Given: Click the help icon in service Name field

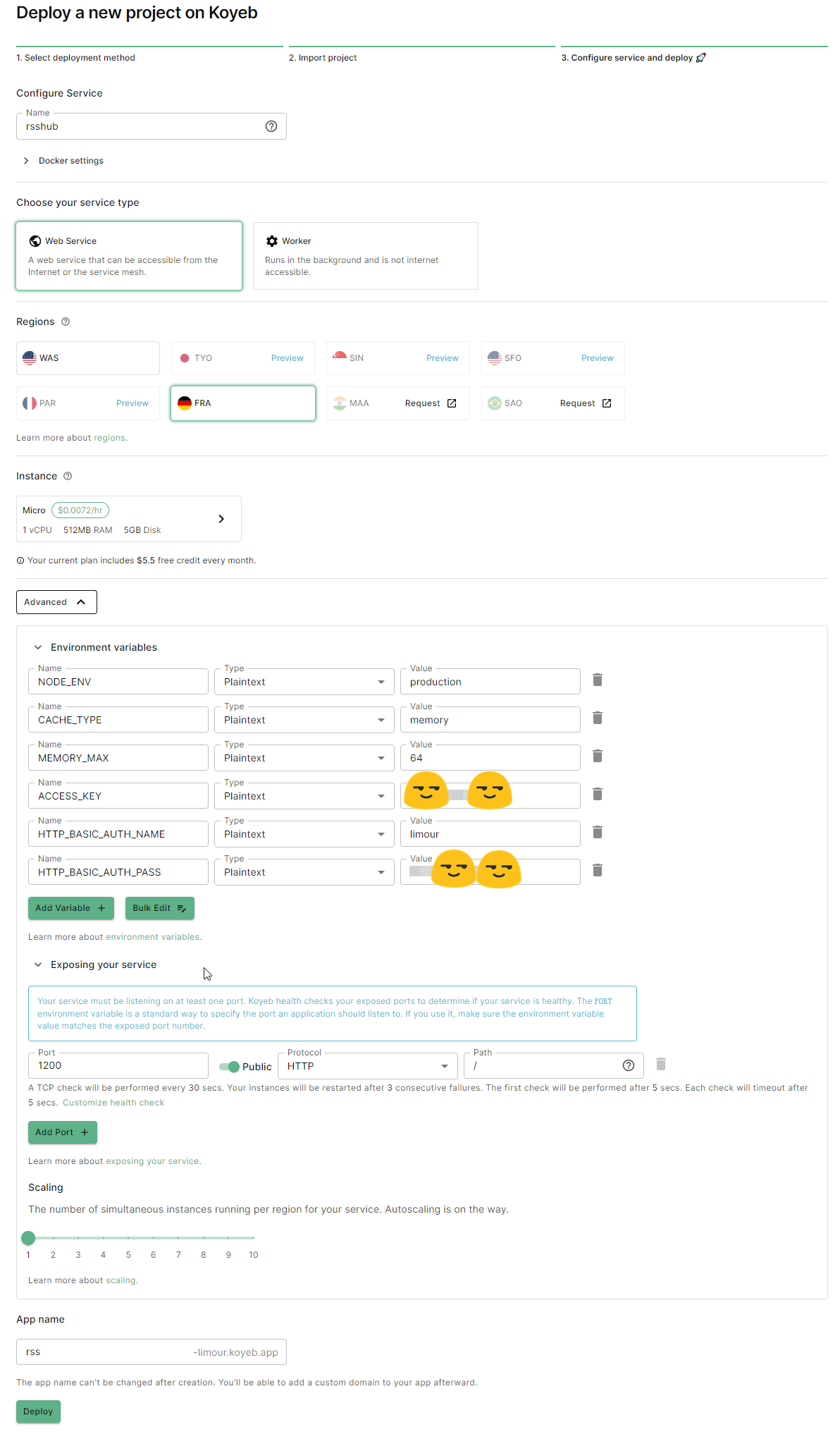Looking at the screenshot, I should pos(271,126).
